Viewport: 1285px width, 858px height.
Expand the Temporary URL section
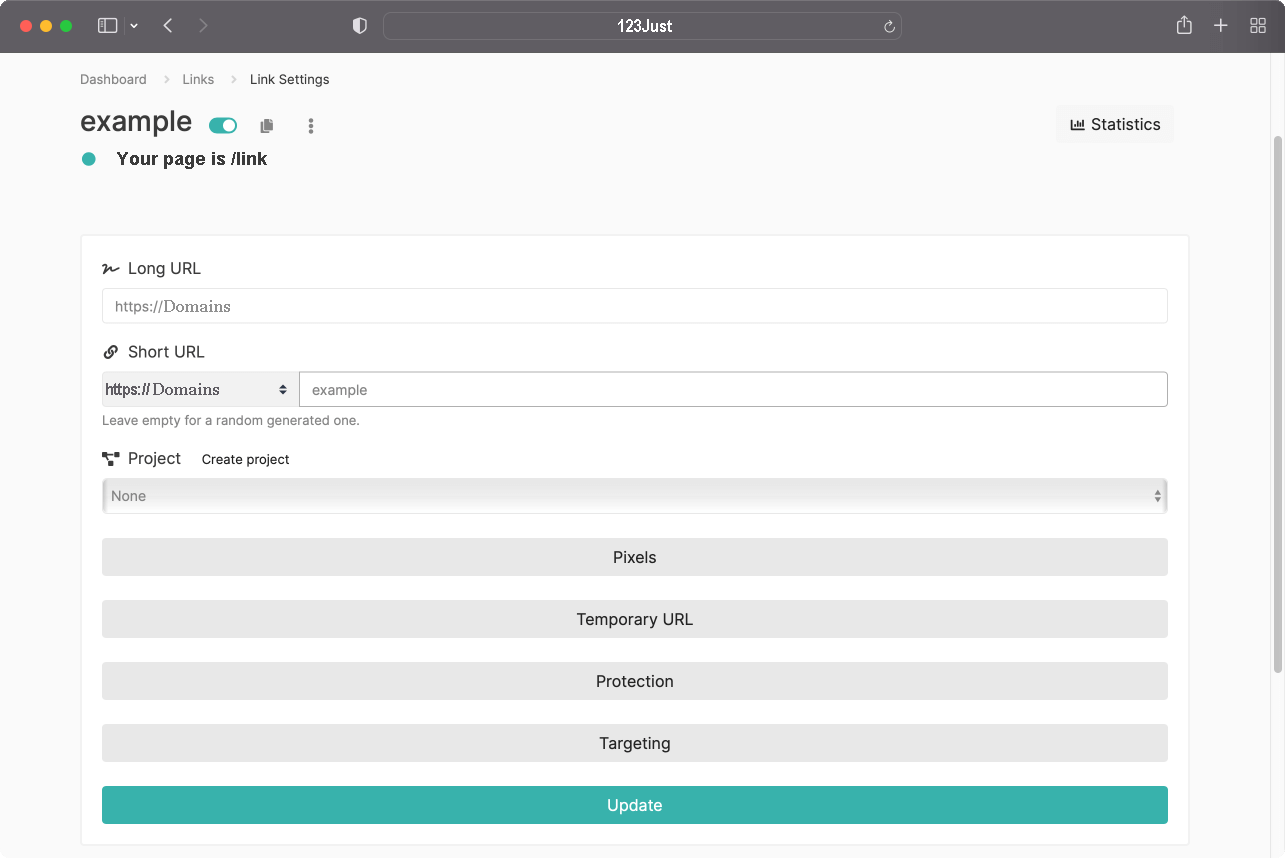click(634, 619)
